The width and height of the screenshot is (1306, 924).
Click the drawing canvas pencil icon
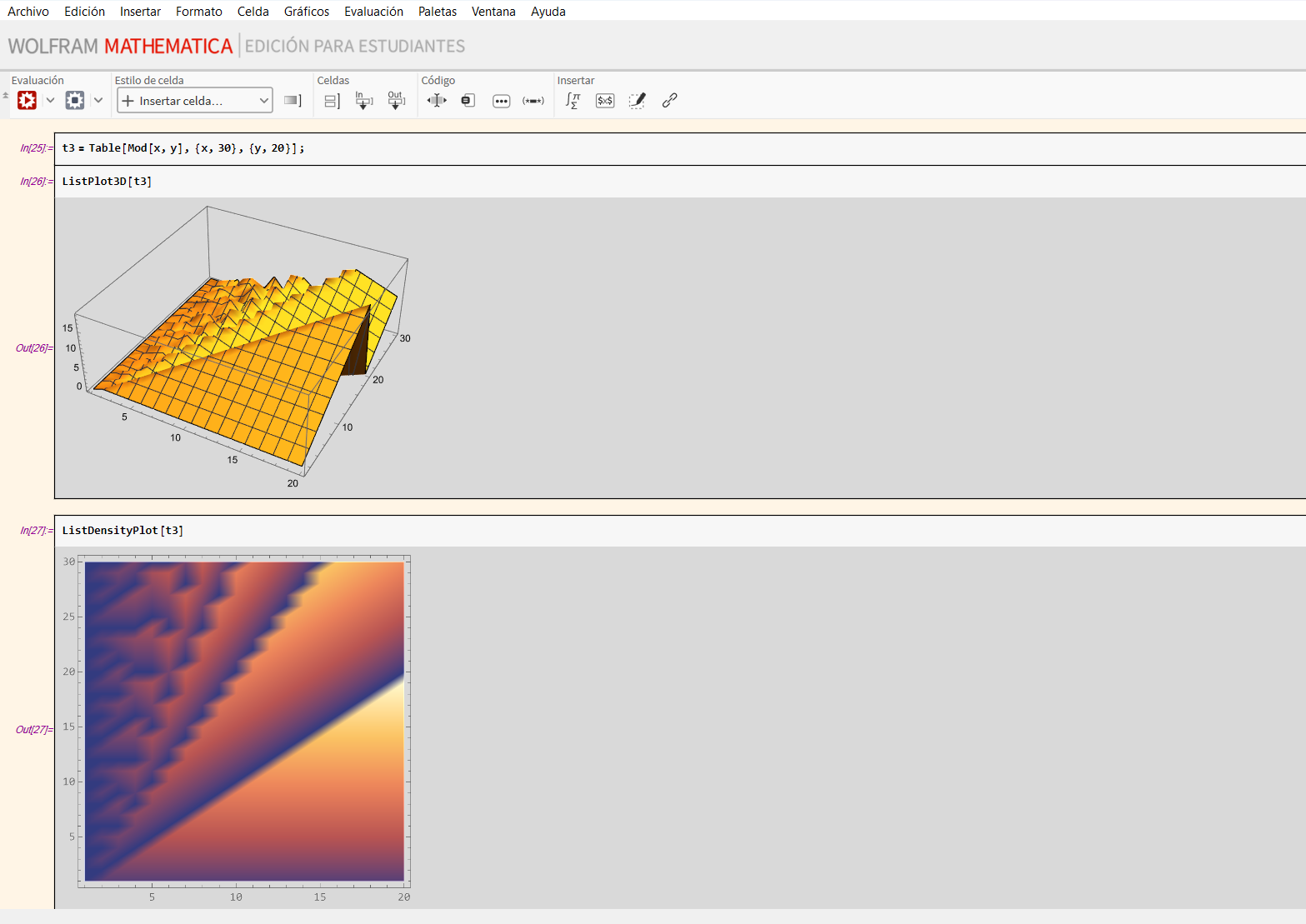pyautogui.click(x=637, y=101)
